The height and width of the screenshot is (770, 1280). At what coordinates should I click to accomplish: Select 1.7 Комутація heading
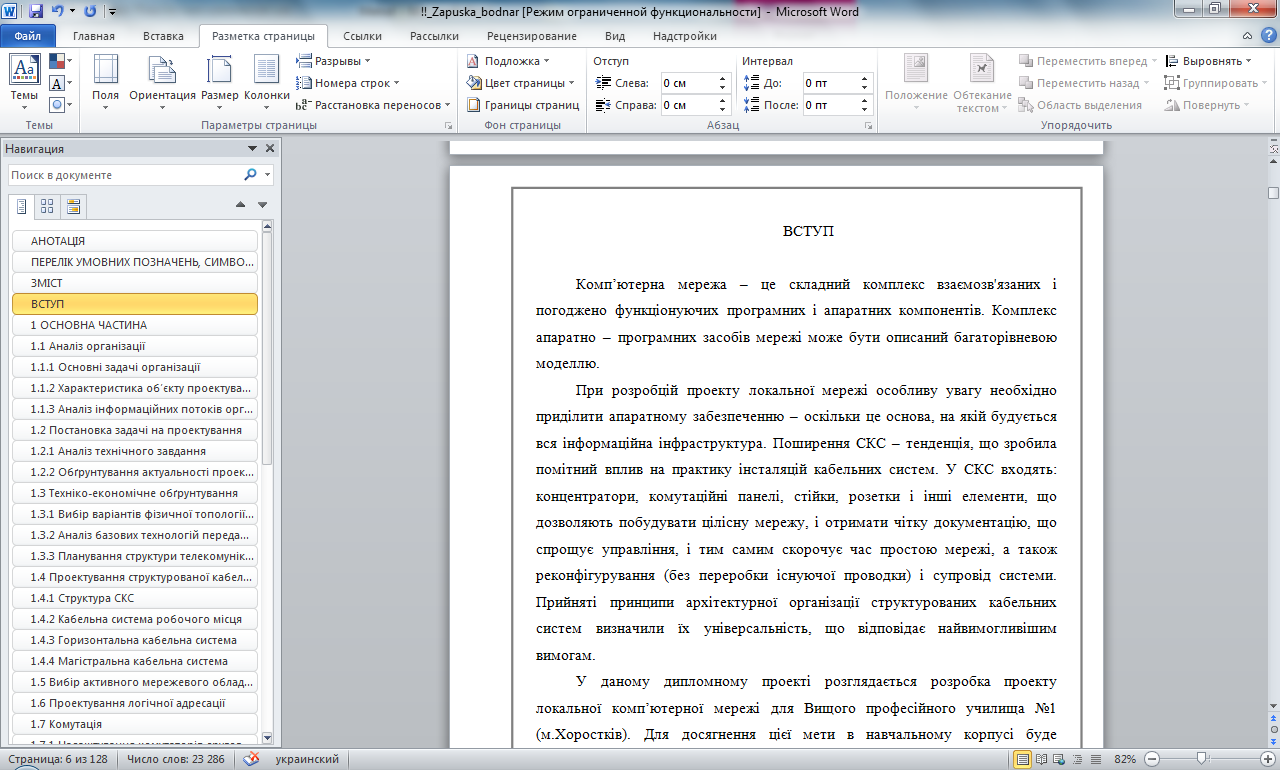click(x=135, y=724)
